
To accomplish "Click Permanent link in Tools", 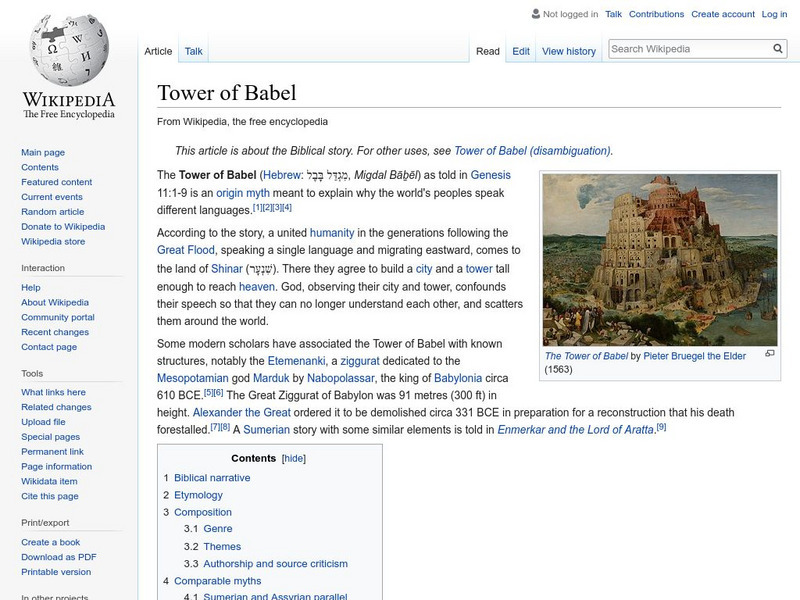I will (53, 451).
